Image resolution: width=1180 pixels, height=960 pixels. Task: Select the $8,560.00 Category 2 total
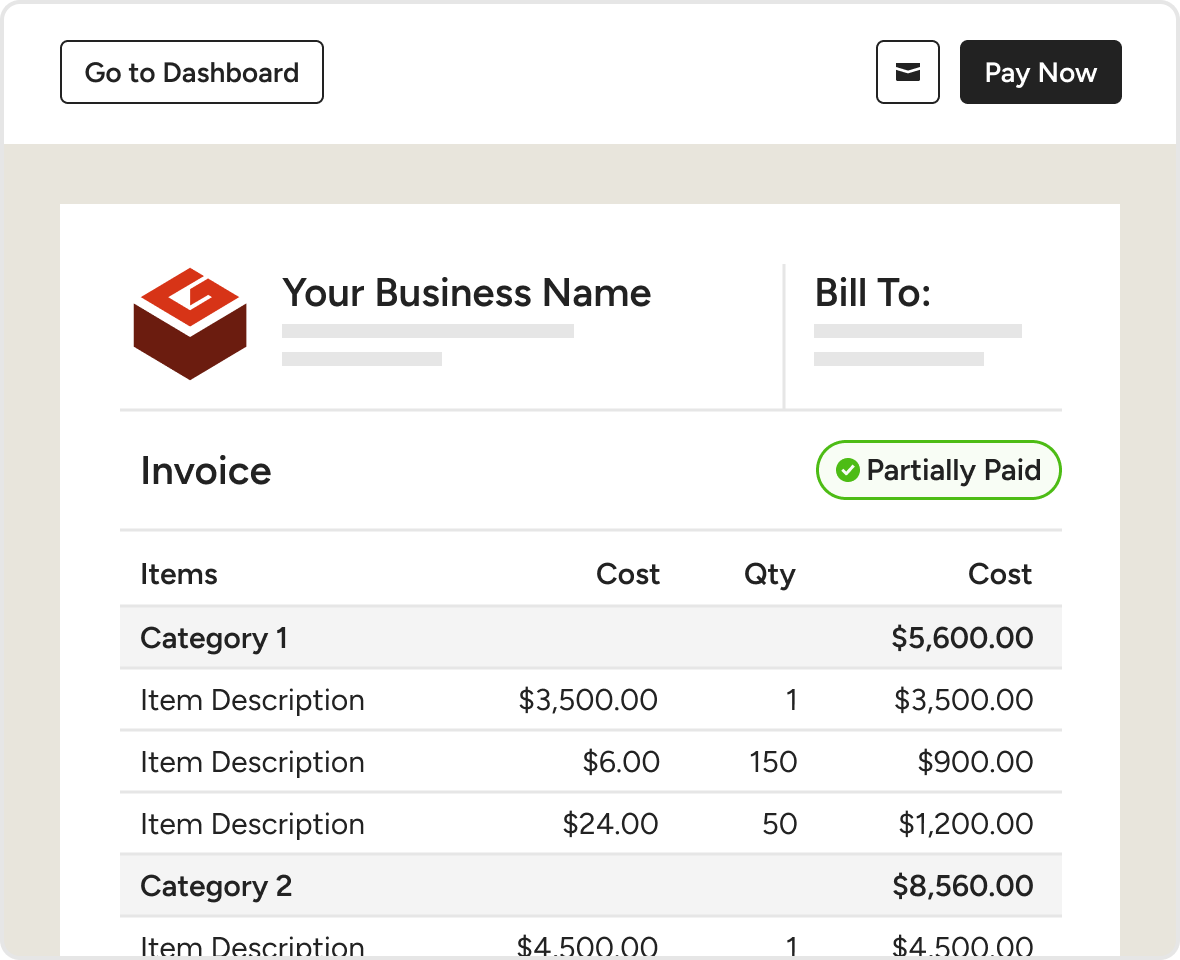point(962,886)
